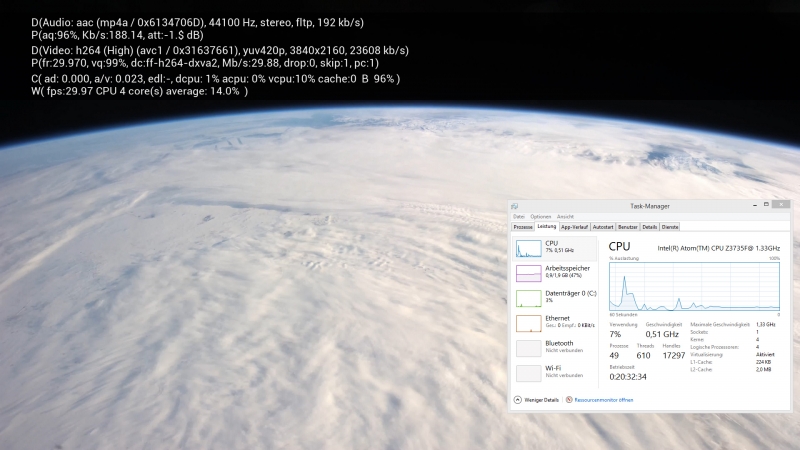Select the Wi-Fi adapter thumbnail
The image size is (800, 450).
point(528,373)
